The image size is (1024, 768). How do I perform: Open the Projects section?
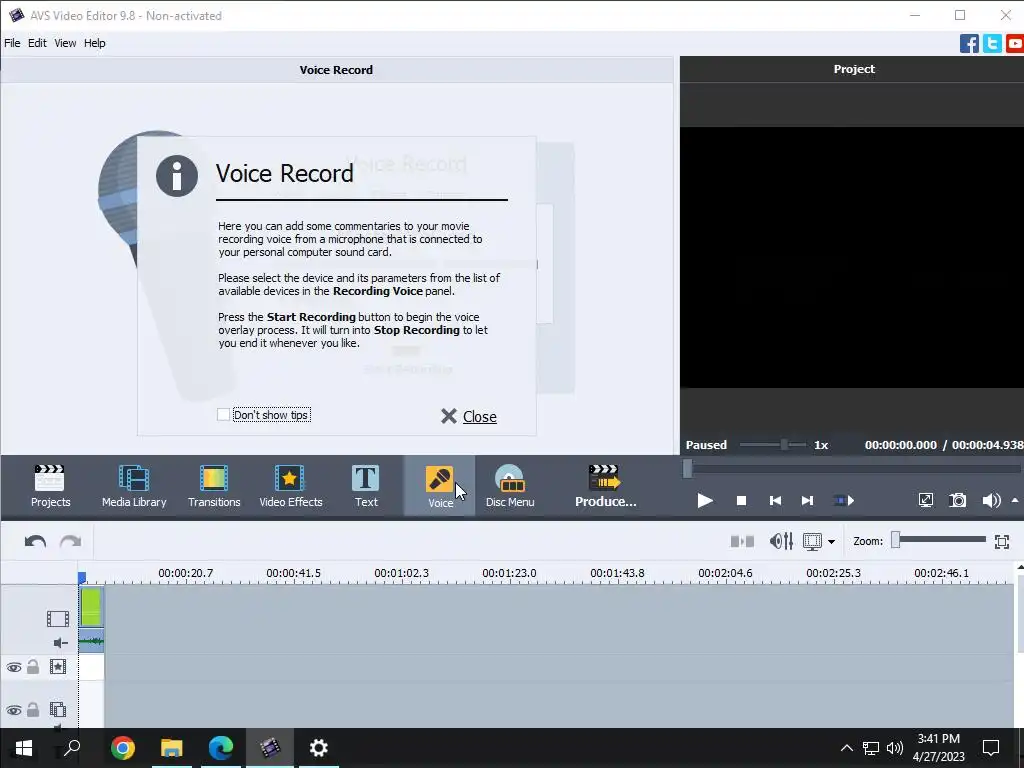(50, 486)
